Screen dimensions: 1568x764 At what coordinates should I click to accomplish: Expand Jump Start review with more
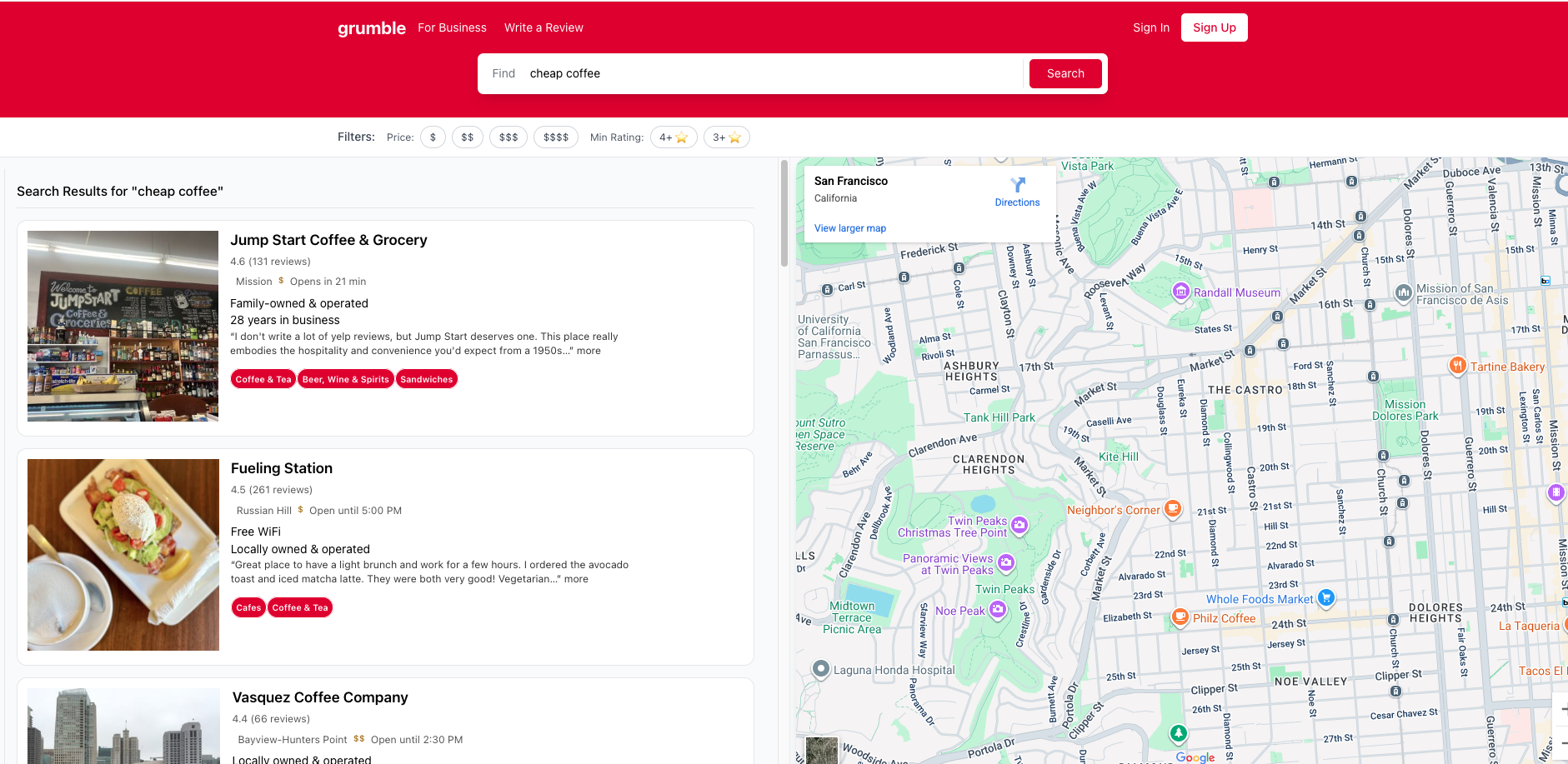589,351
